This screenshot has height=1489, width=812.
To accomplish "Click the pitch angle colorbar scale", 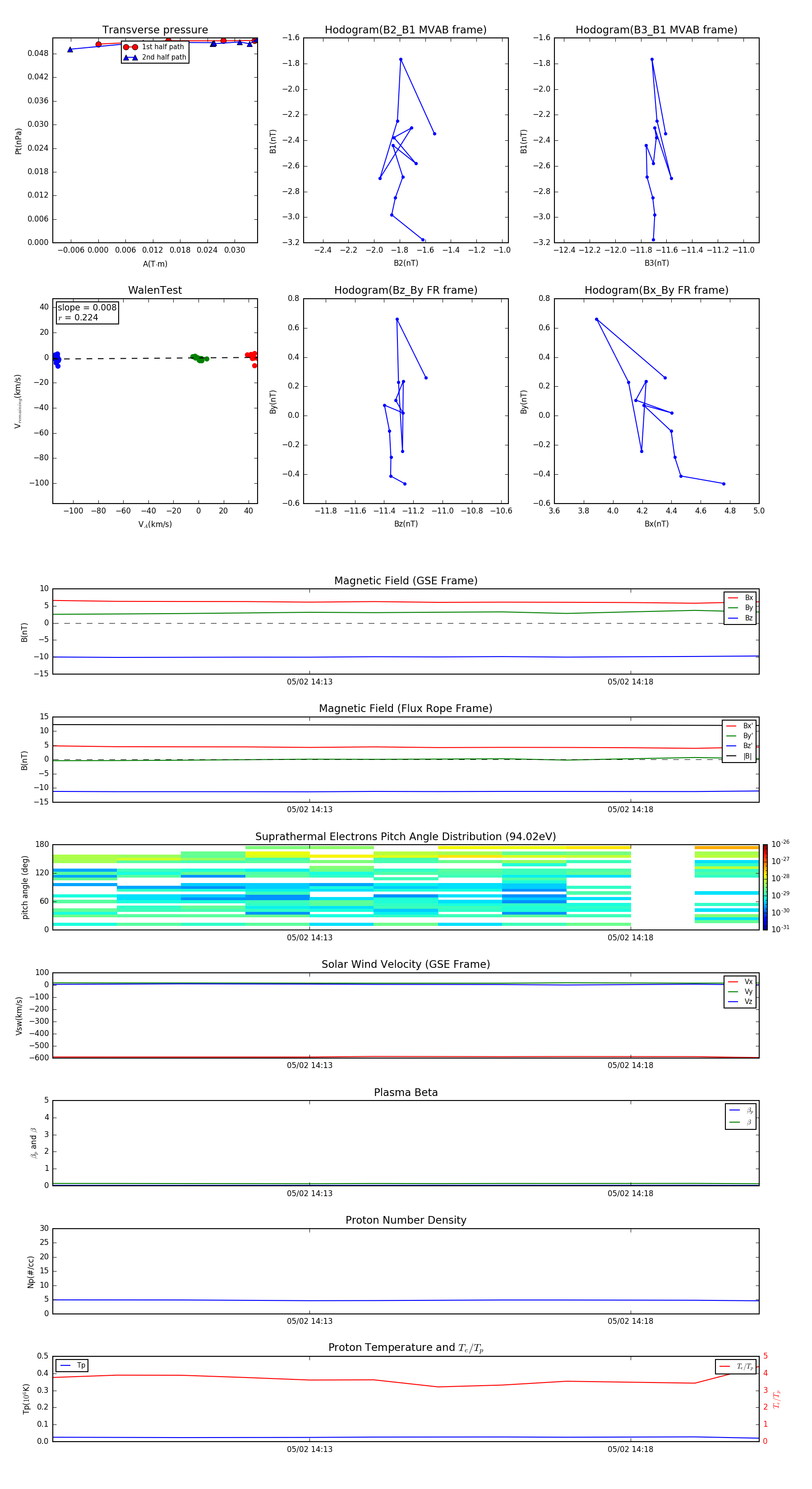I will click(765, 887).
